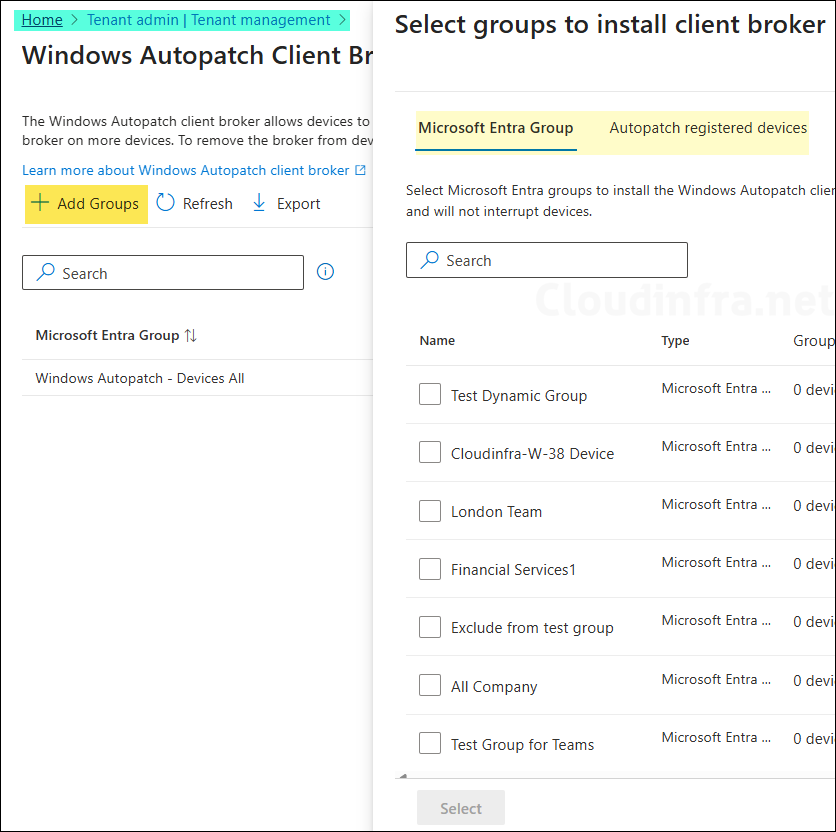Open the Microsoft Entra Group tab
This screenshot has height=832, width=836.
click(x=496, y=128)
